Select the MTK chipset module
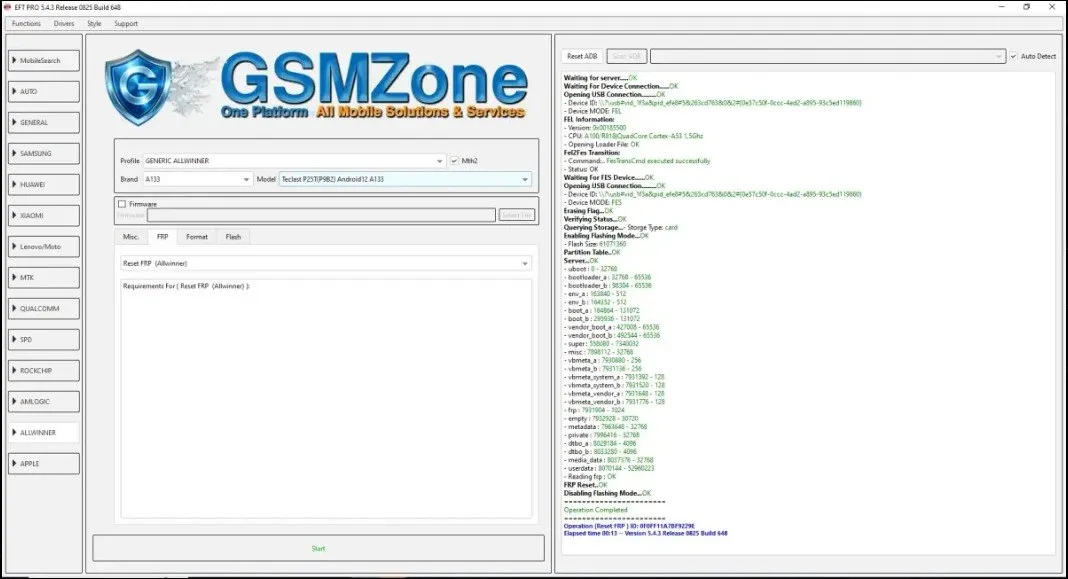This screenshot has width=1068, height=579. tap(43, 277)
